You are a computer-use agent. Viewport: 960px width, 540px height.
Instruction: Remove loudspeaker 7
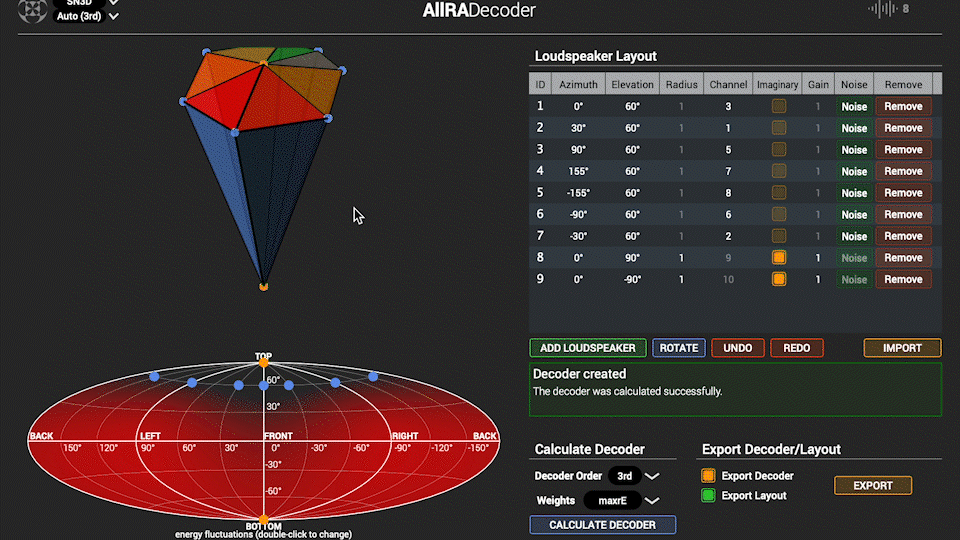pyautogui.click(x=904, y=236)
